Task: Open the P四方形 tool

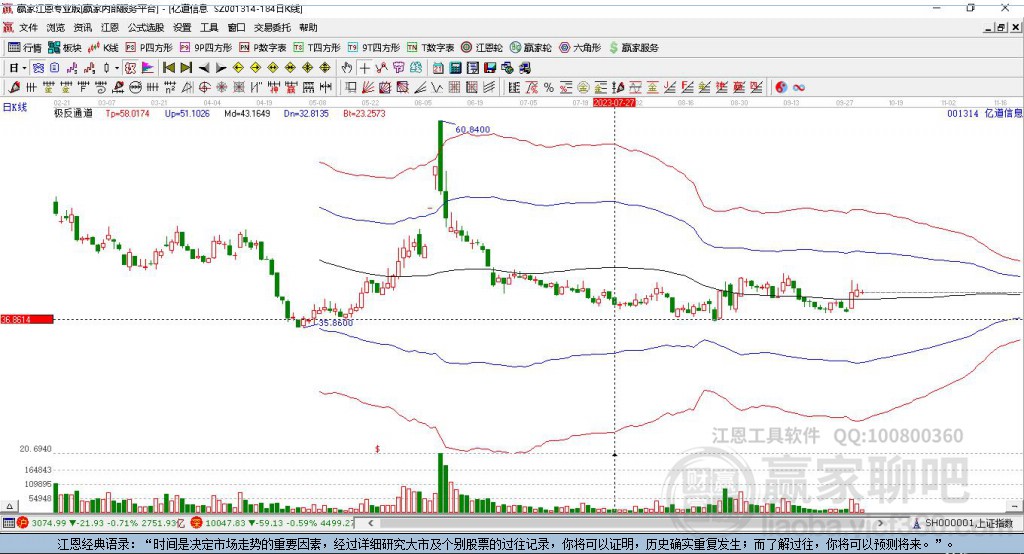Action: pyautogui.click(x=149, y=48)
